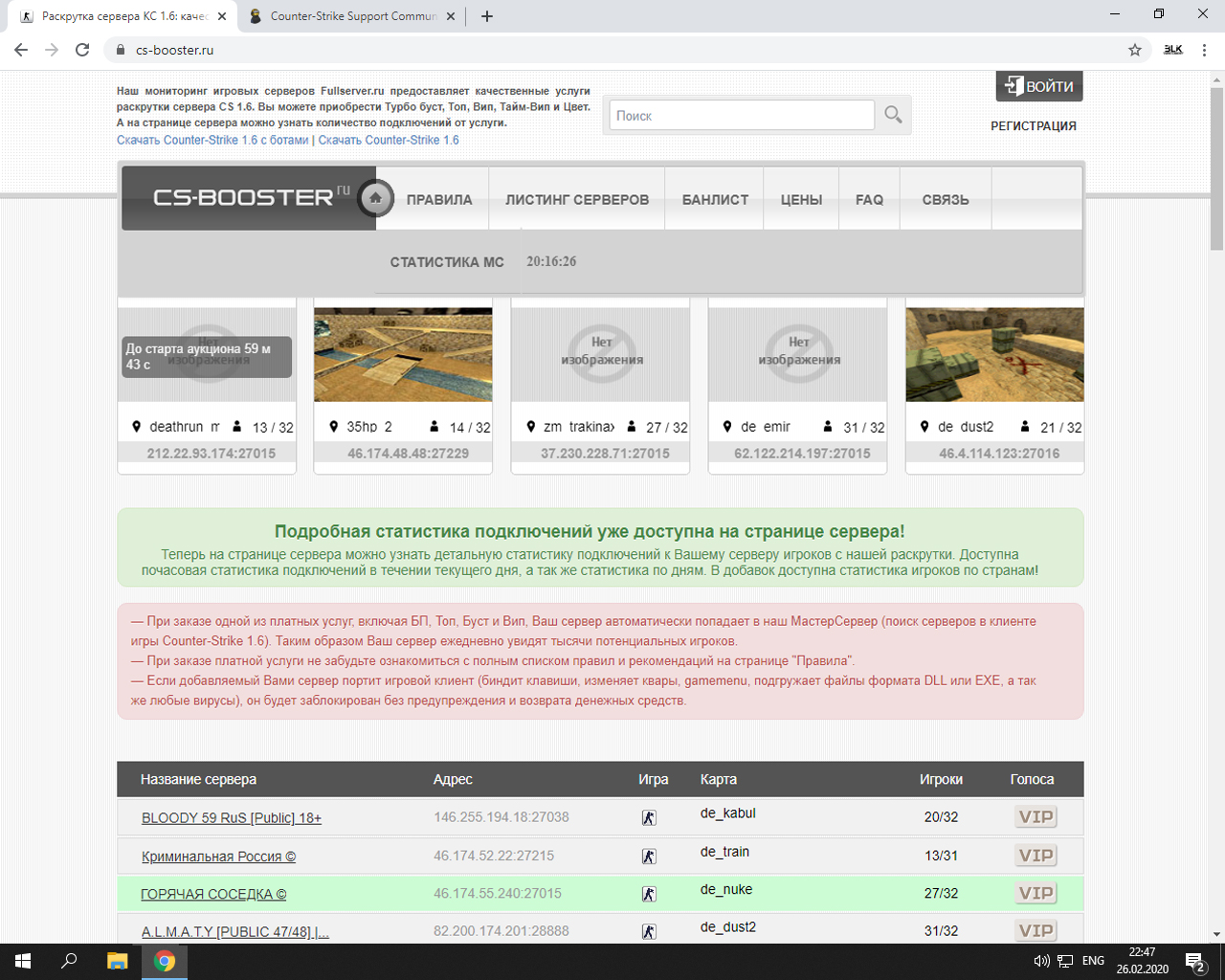
Task: Open the BLK extension icon in Chrome toolbar
Action: pyautogui.click(x=1173, y=50)
